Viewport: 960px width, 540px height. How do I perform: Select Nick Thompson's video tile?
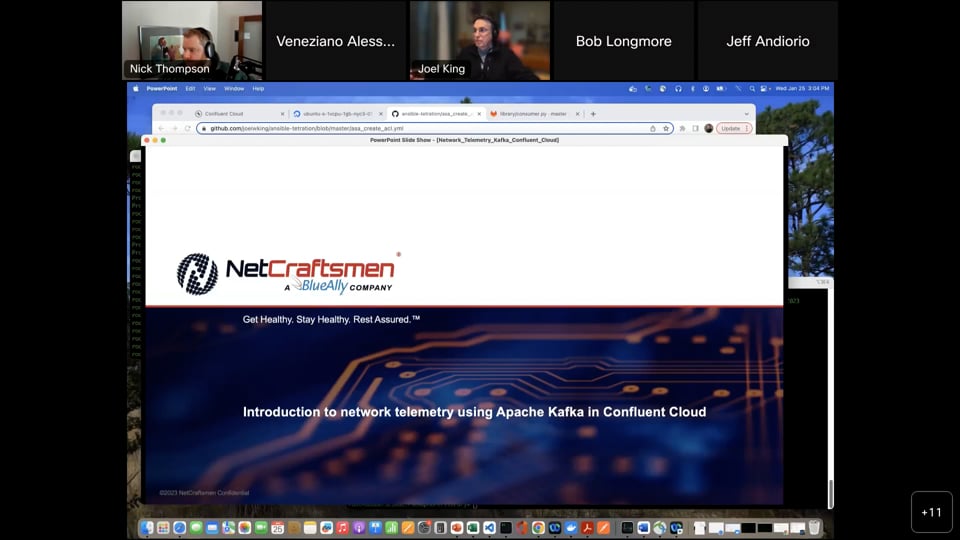192,40
